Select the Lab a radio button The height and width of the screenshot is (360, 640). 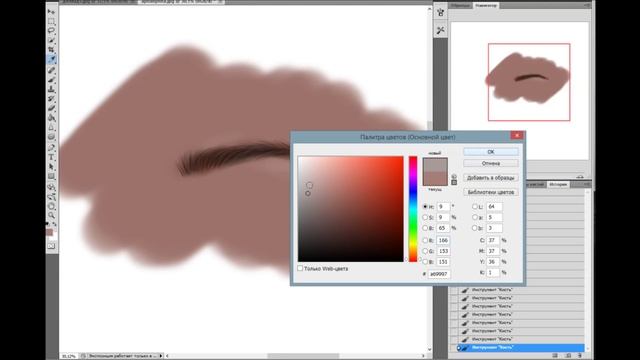[x=475, y=218]
